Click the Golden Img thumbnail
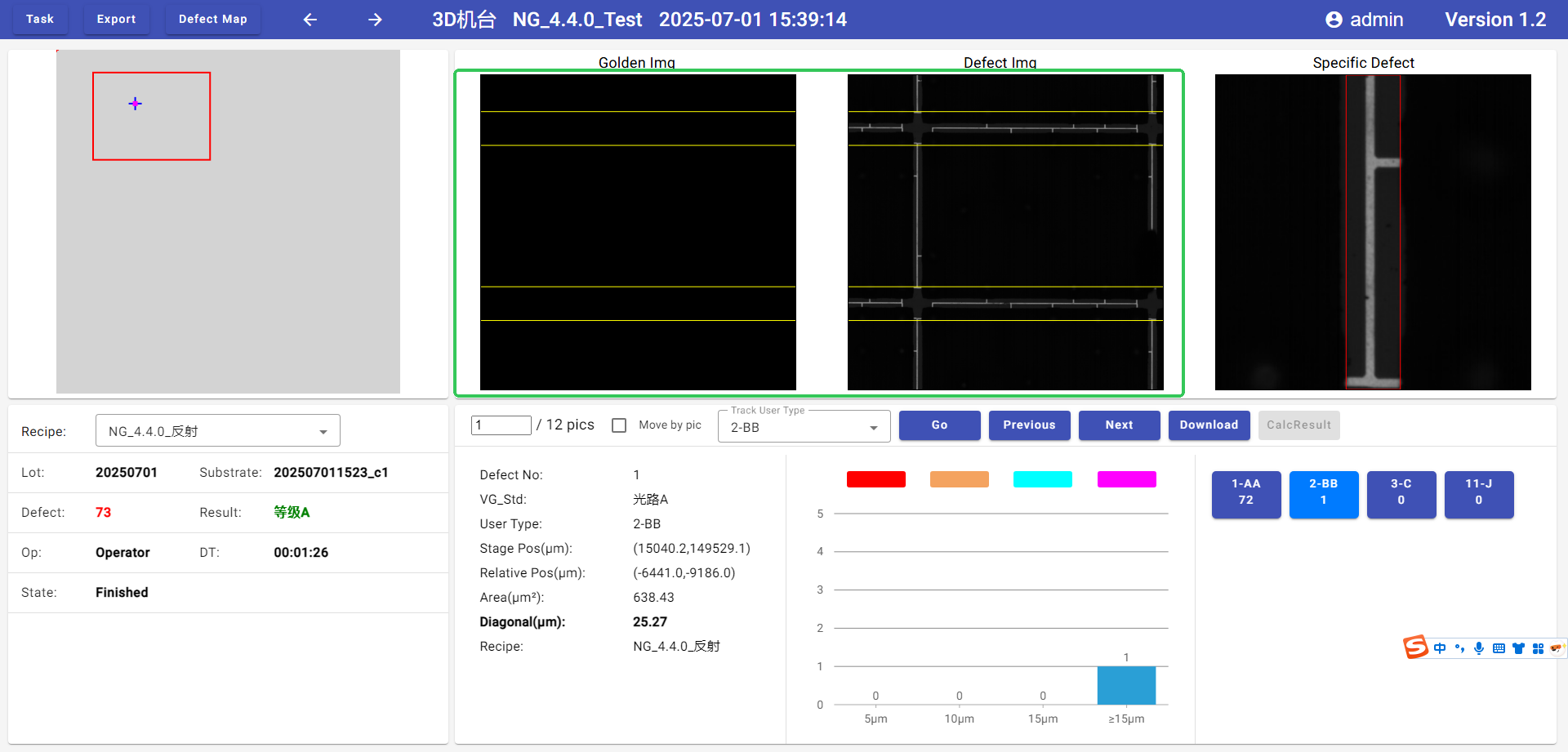1568x752 pixels. click(638, 232)
